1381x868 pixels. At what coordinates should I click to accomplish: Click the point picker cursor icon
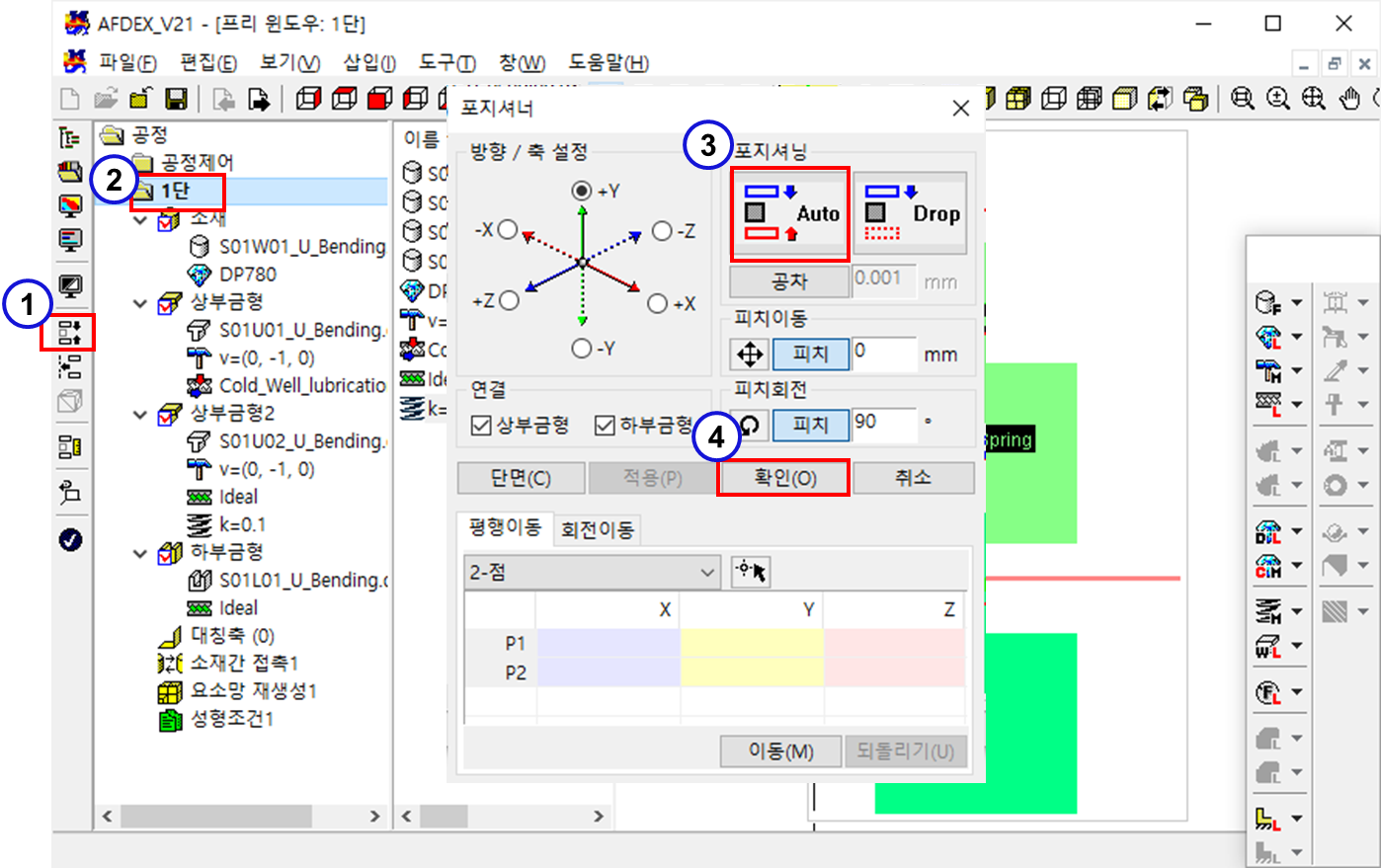[x=751, y=572]
